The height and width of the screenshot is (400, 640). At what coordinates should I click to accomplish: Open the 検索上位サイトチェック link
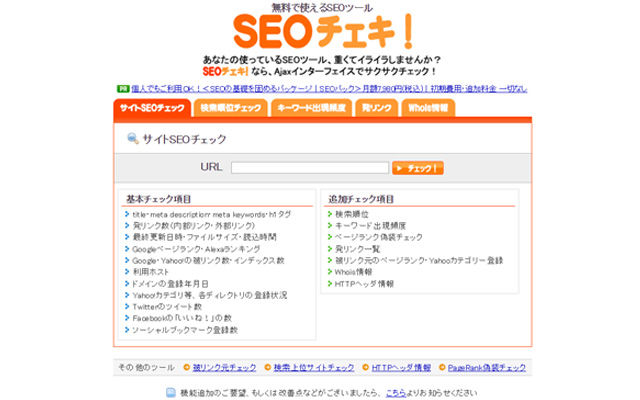[314, 368]
